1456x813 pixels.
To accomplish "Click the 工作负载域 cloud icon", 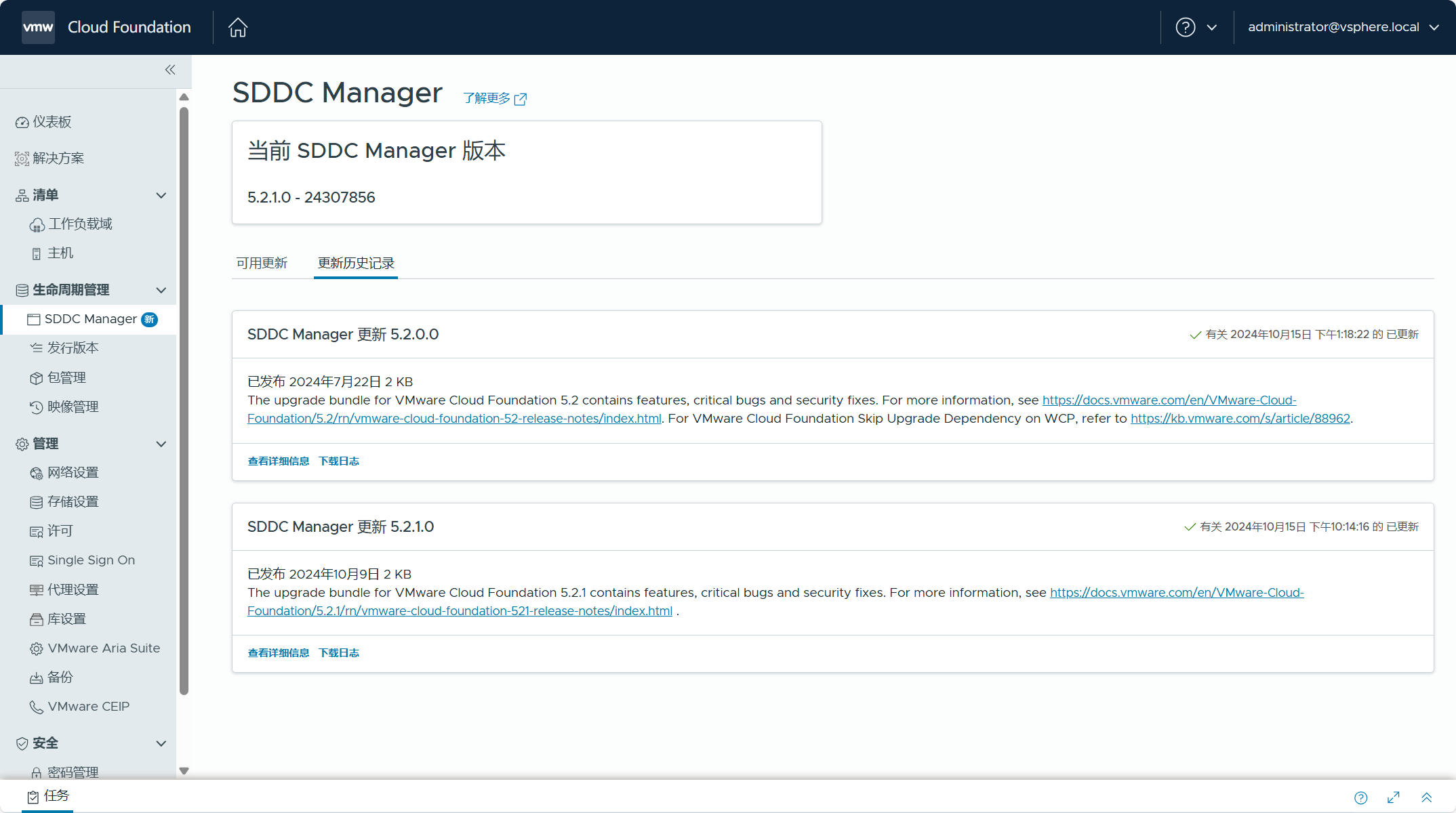I will [x=37, y=225].
